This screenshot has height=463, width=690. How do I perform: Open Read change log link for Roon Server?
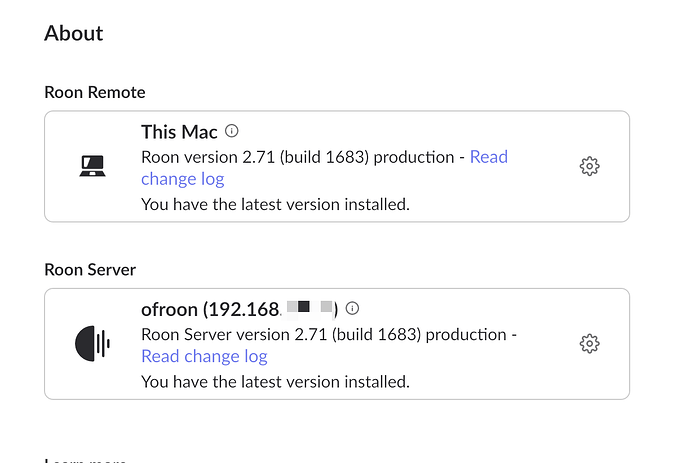[204, 356]
